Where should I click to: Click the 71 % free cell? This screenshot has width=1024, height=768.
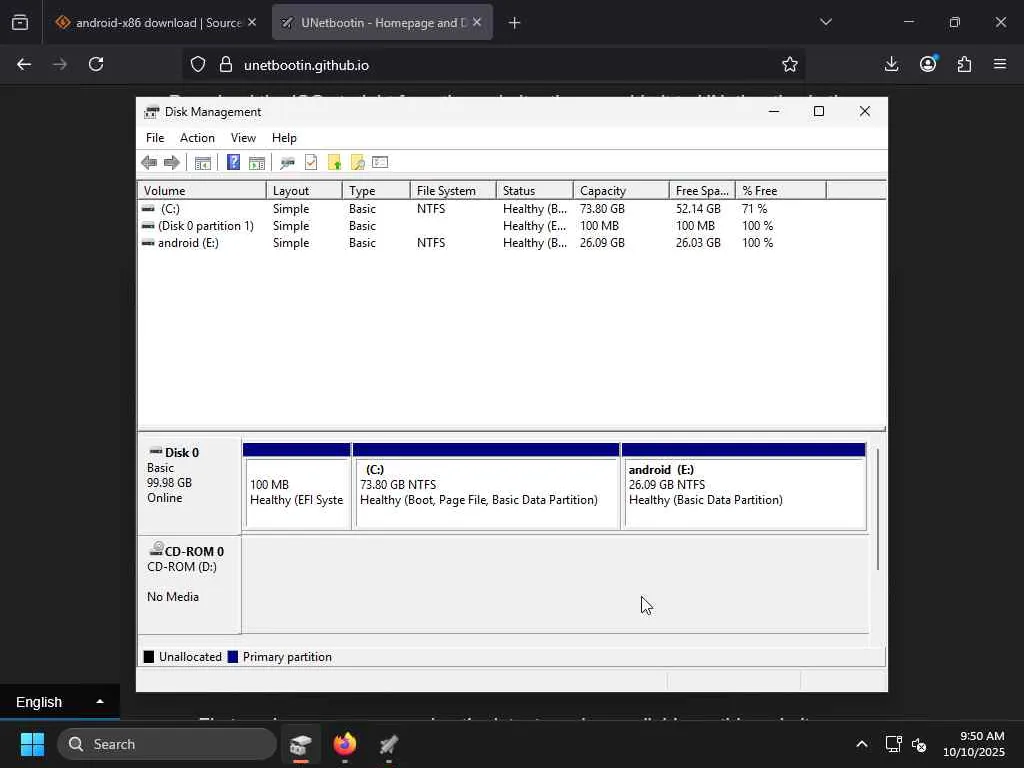point(754,209)
